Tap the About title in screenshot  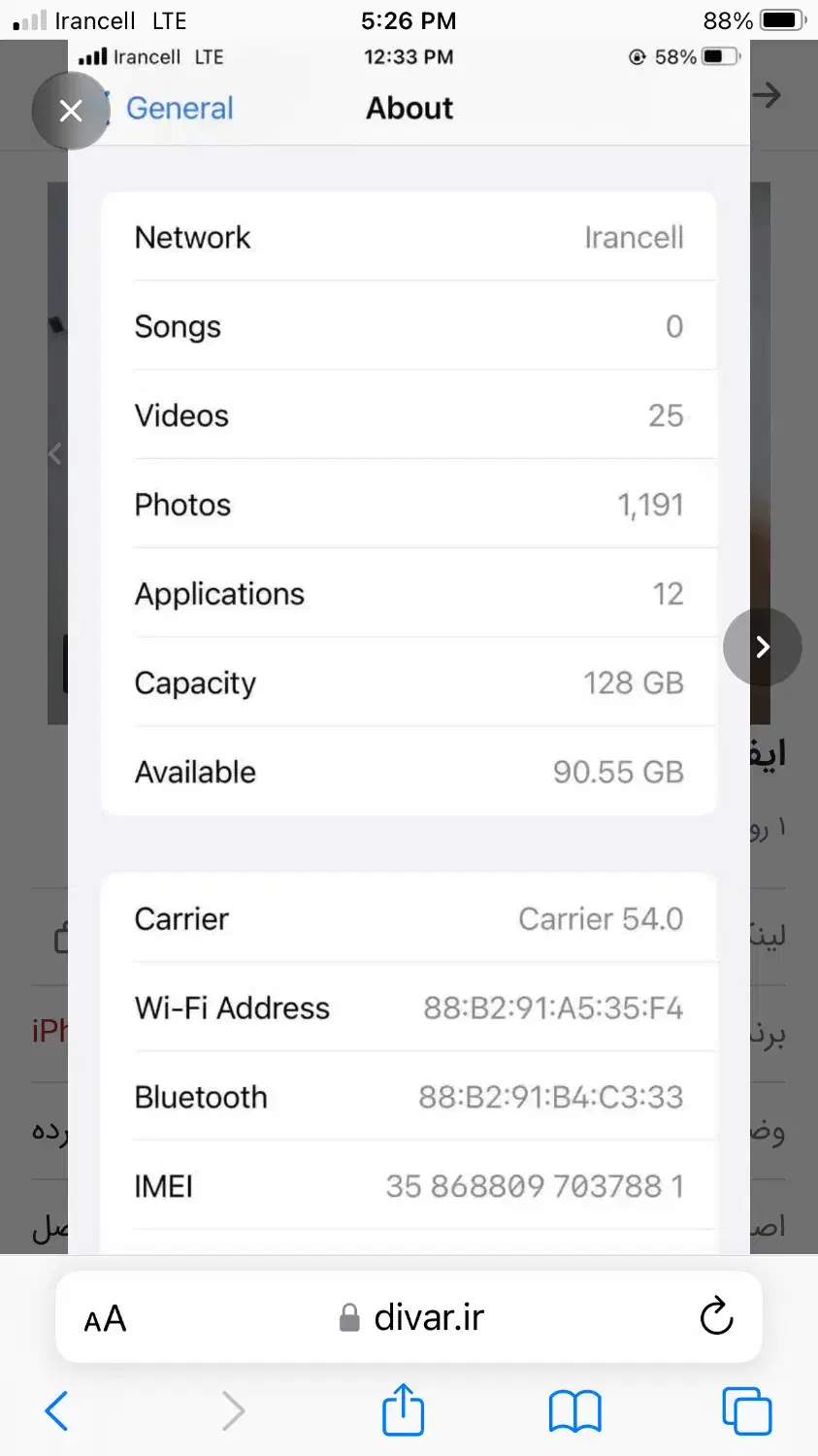click(409, 108)
